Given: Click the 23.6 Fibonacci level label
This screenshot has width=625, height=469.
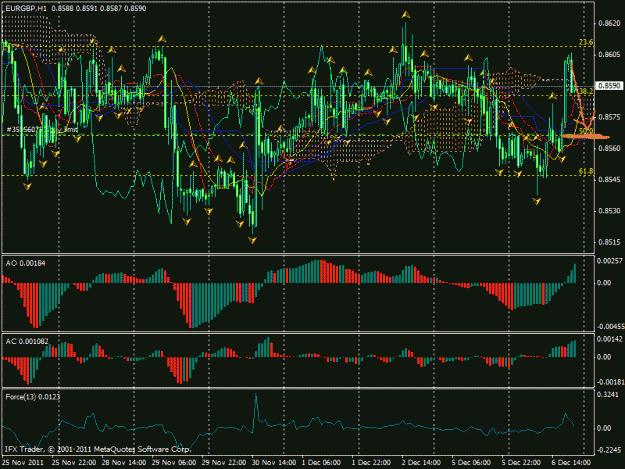Looking at the screenshot, I should 586,42.
